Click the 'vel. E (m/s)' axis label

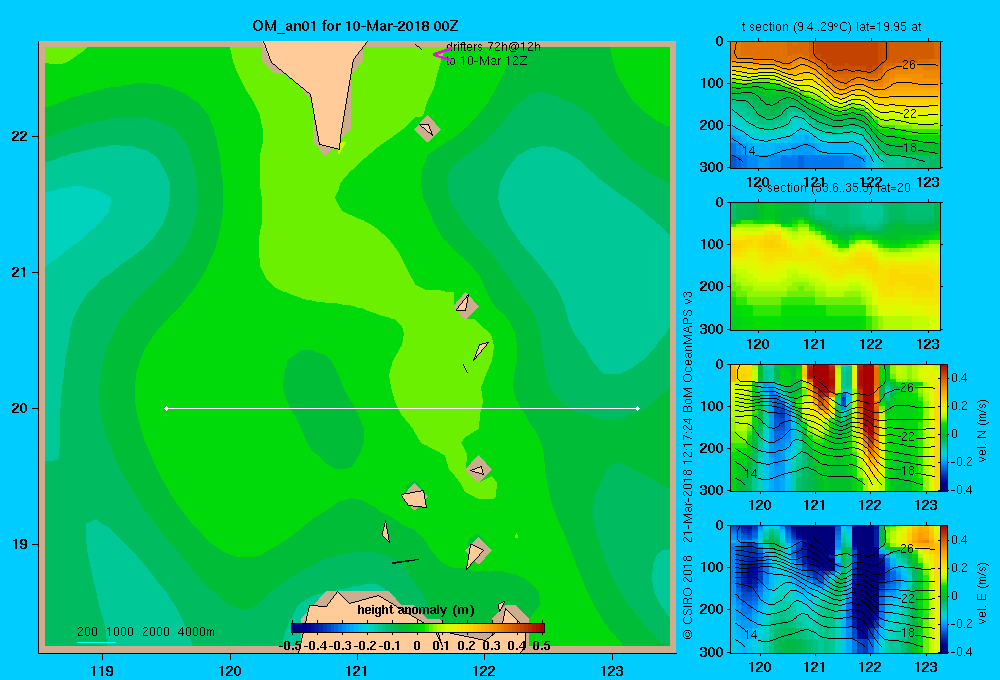(982, 593)
